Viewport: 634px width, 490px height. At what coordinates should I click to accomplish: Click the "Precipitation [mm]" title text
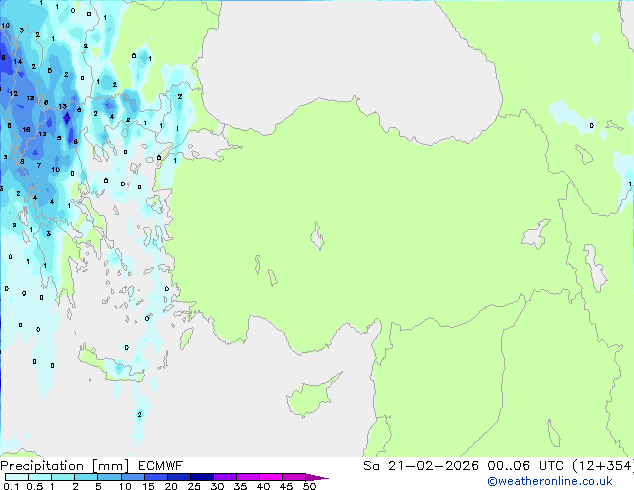click(x=65, y=466)
